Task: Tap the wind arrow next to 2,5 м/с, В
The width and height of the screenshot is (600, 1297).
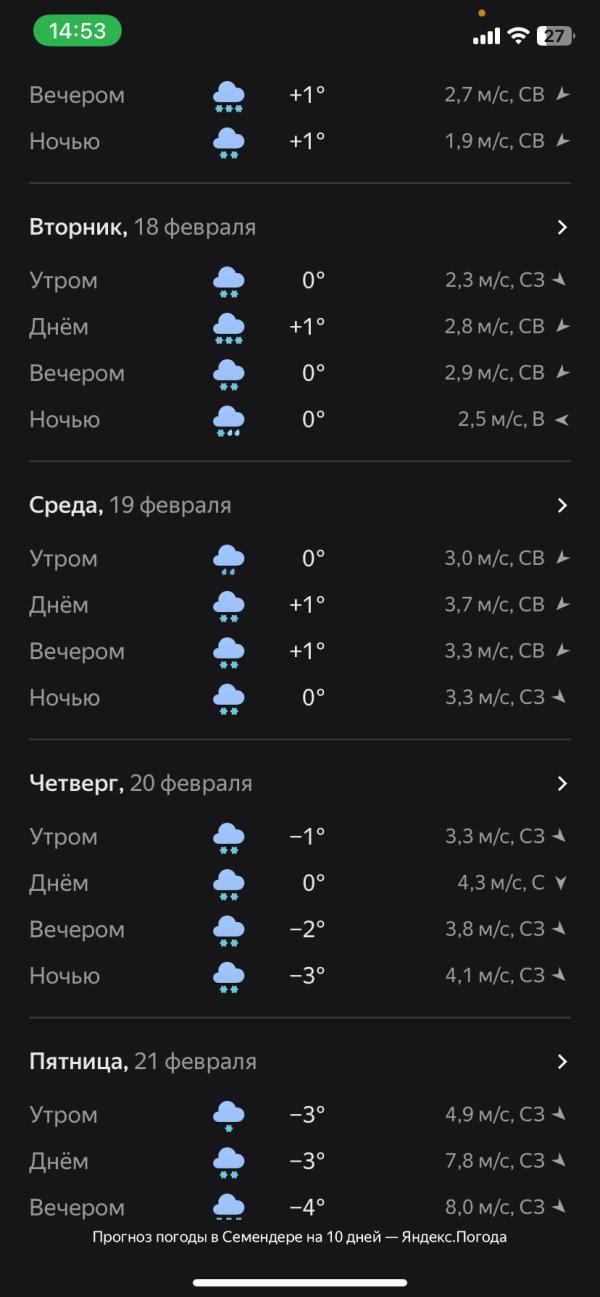Action: [x=561, y=420]
